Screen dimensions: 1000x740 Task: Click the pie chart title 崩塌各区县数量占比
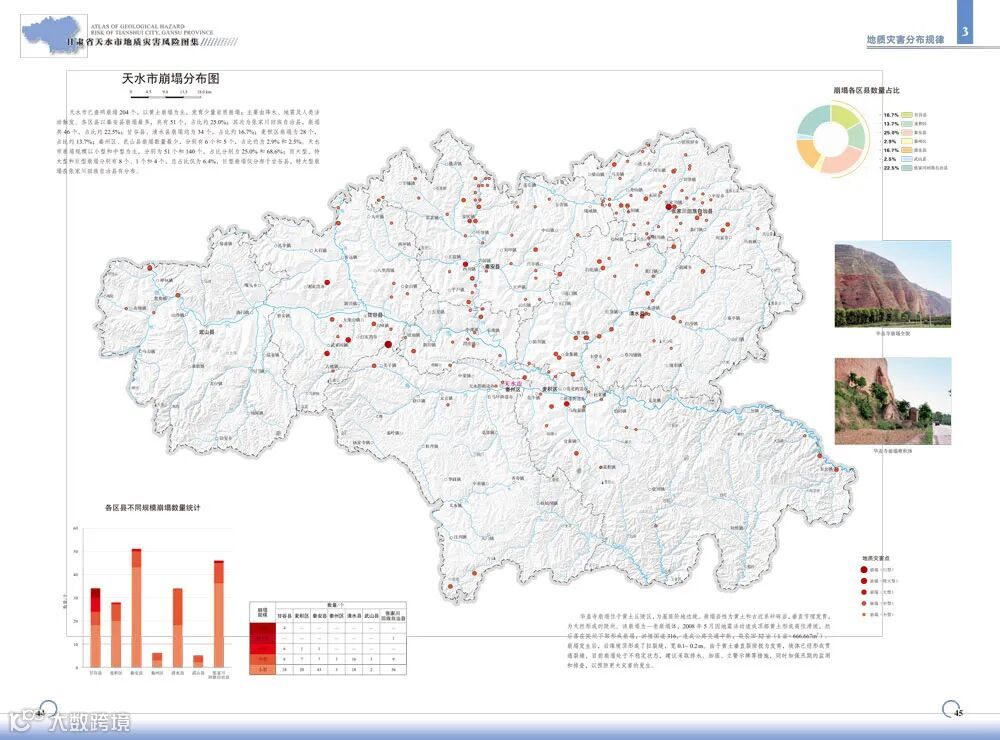pyautogui.click(x=866, y=91)
